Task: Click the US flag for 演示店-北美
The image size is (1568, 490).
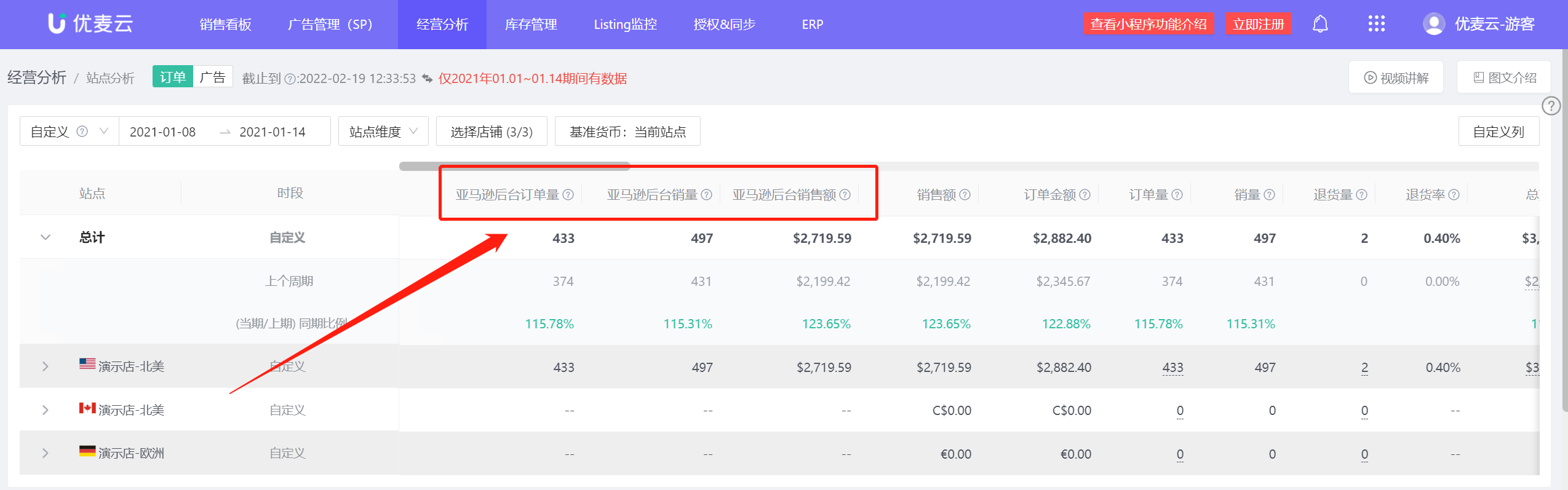Action: [x=87, y=364]
